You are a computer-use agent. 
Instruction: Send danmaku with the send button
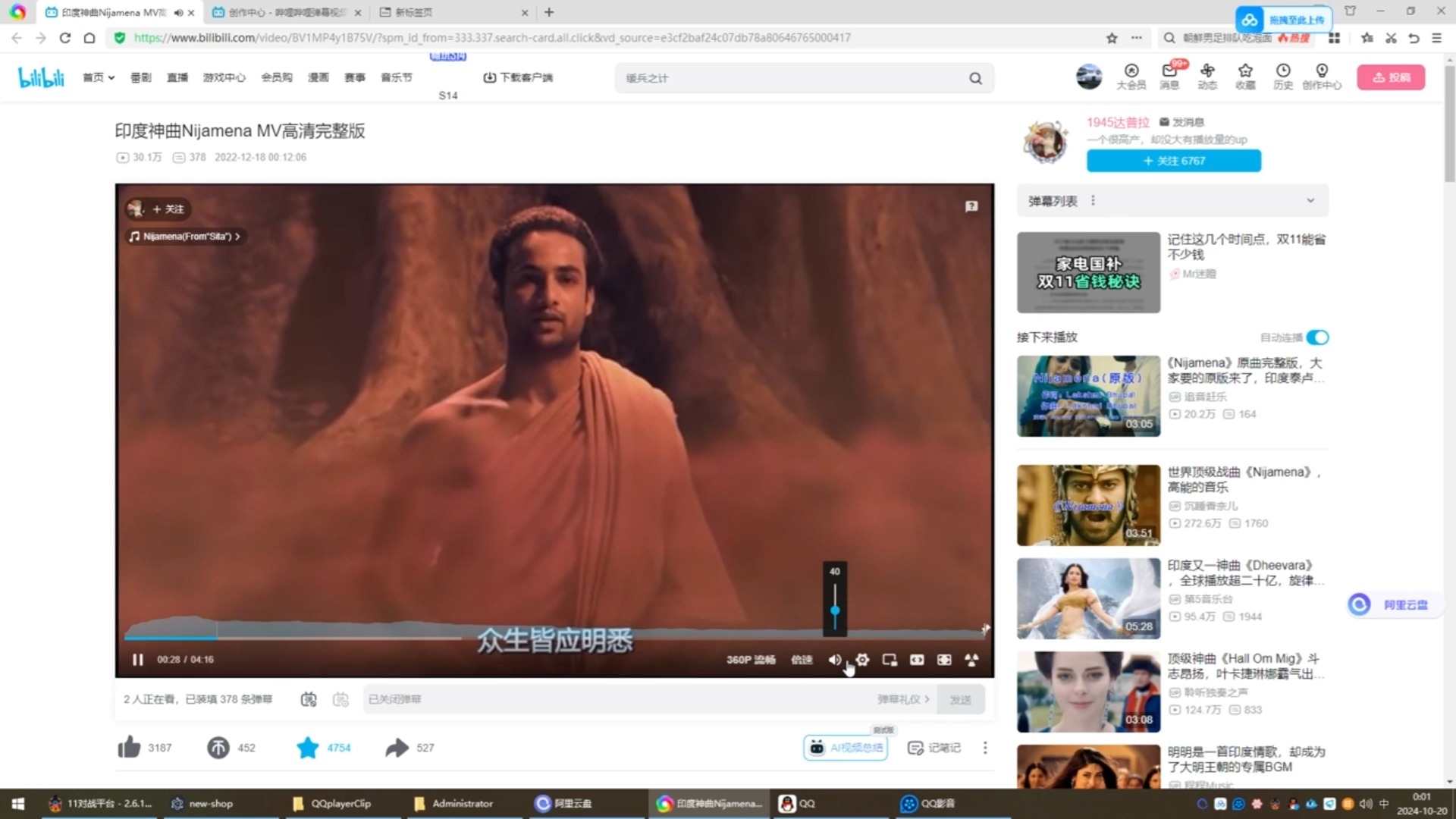[961, 699]
